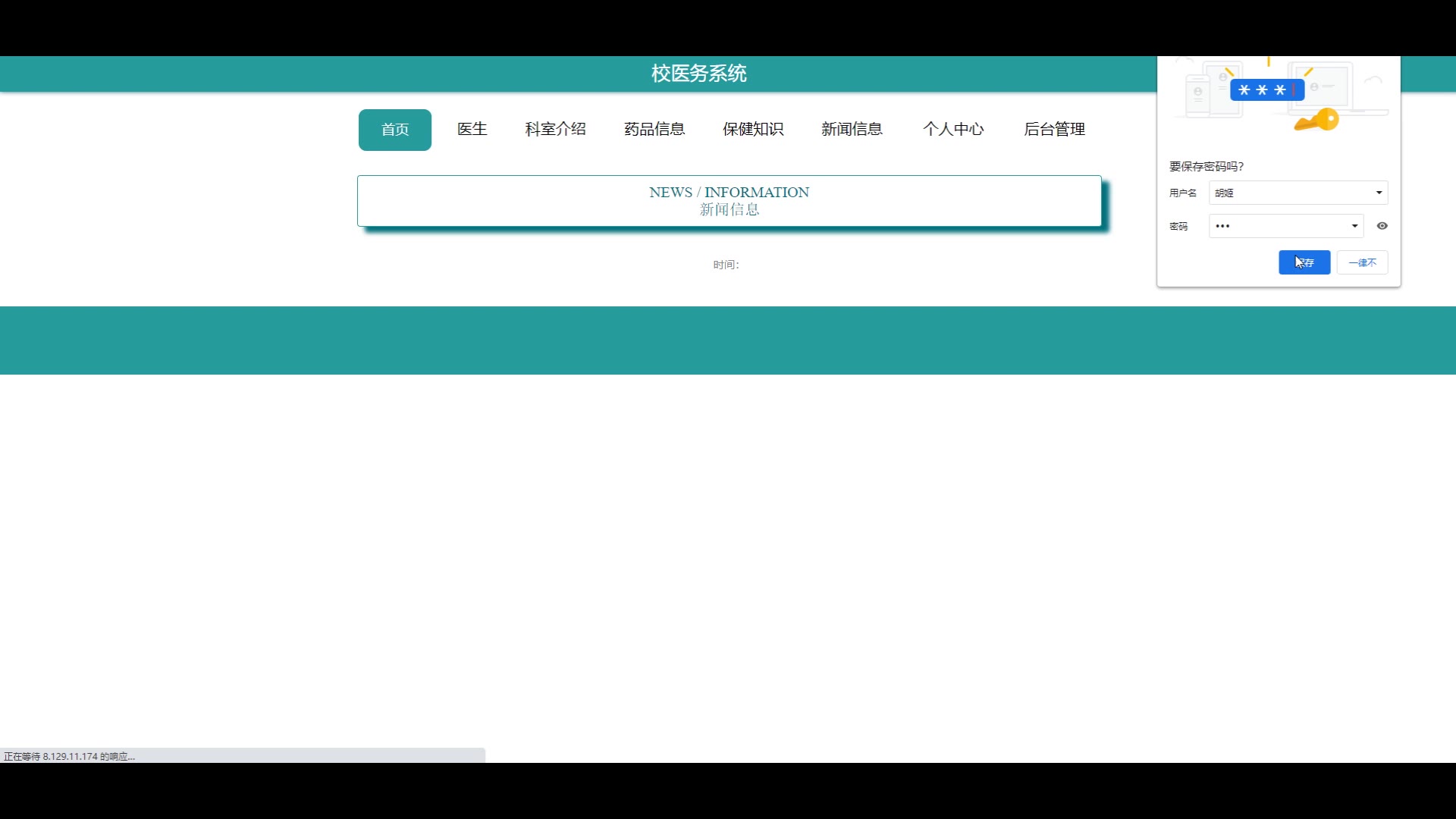Screen dimensions: 1456x819
Task: Go to the 医生 menu item
Action: 472,130
